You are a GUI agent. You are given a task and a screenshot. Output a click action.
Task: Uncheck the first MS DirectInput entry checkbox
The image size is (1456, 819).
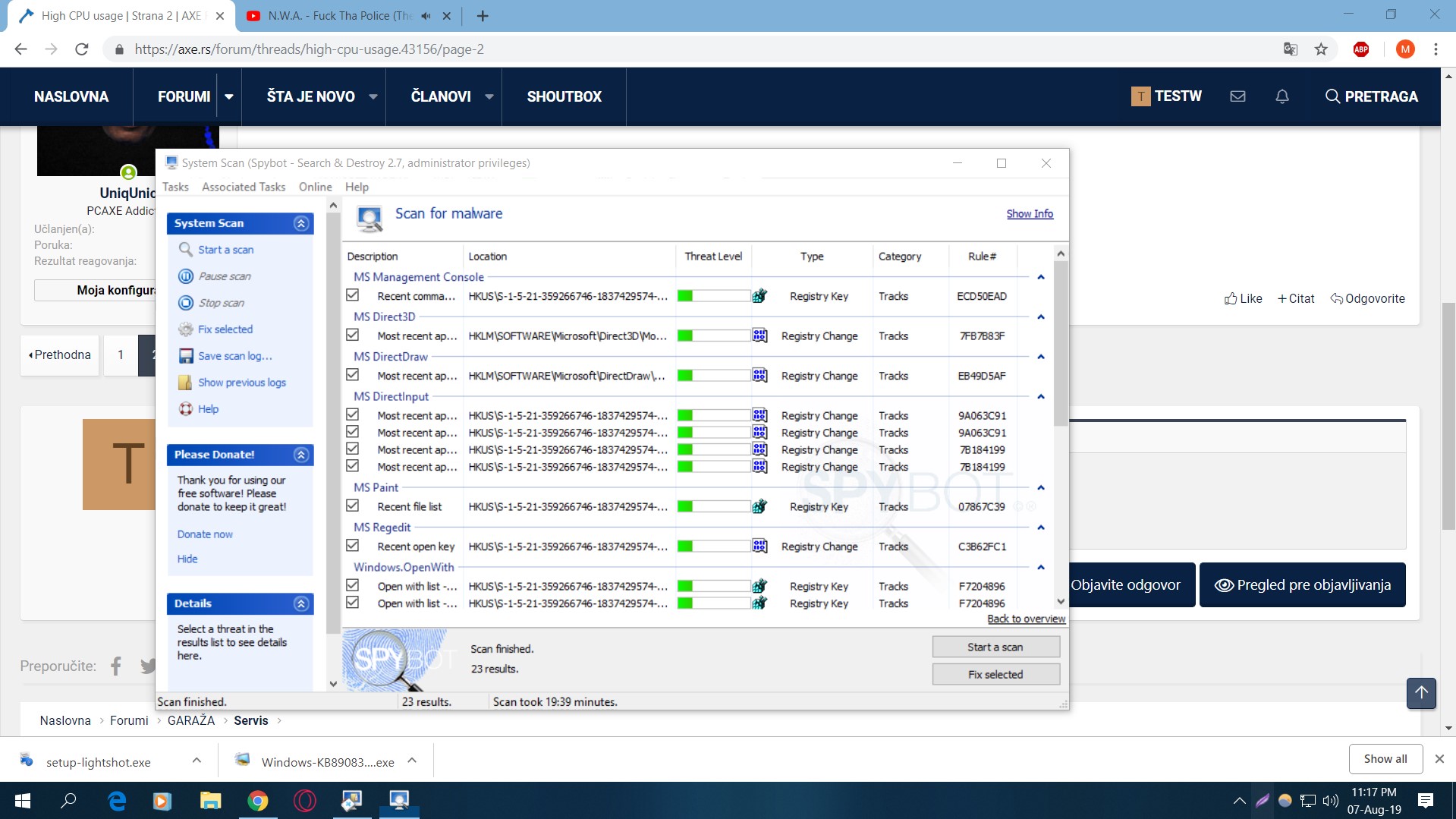[x=353, y=414]
